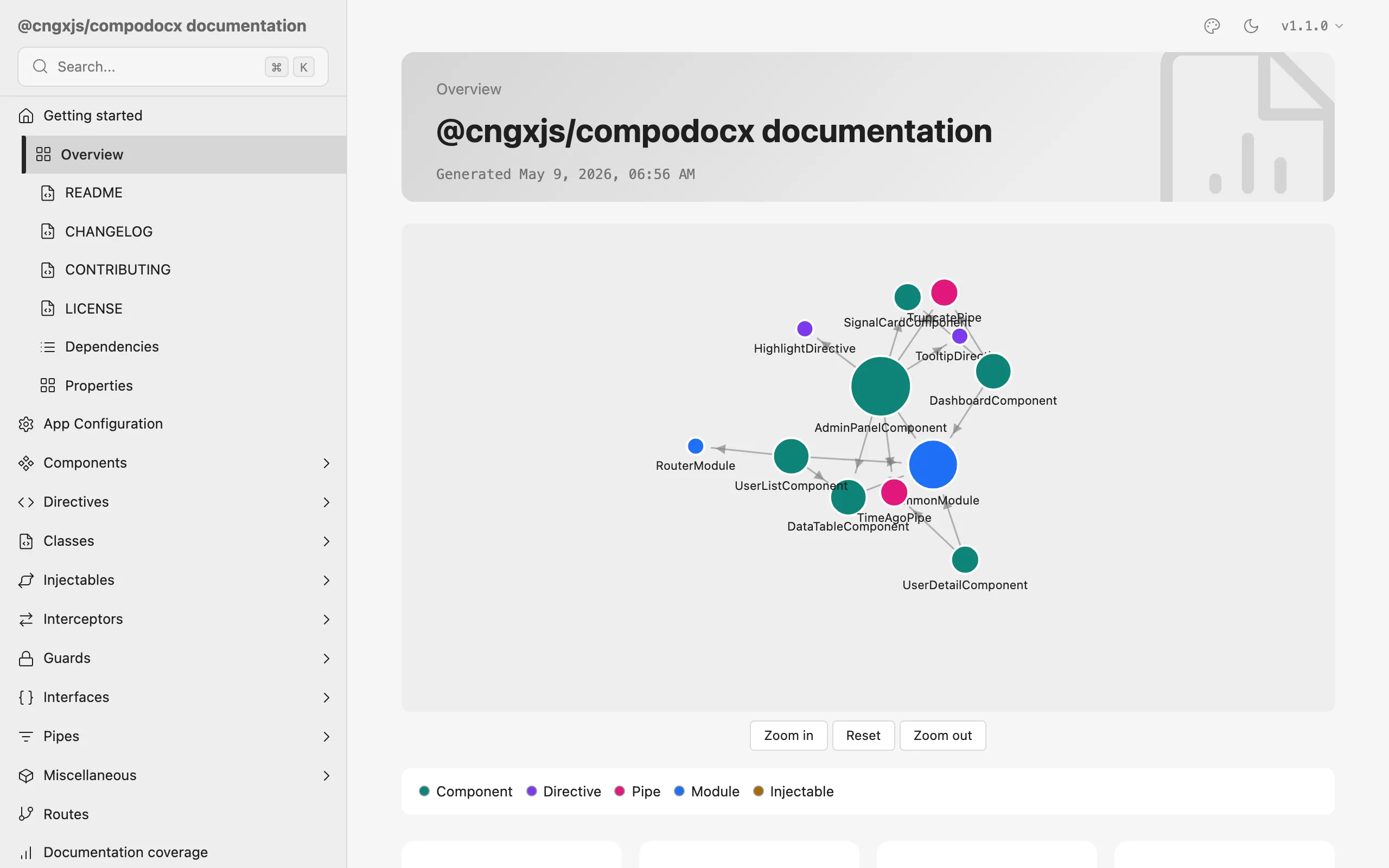Click the theme palette icon
Image resolution: width=1389 pixels, height=868 pixels.
[1212, 26]
